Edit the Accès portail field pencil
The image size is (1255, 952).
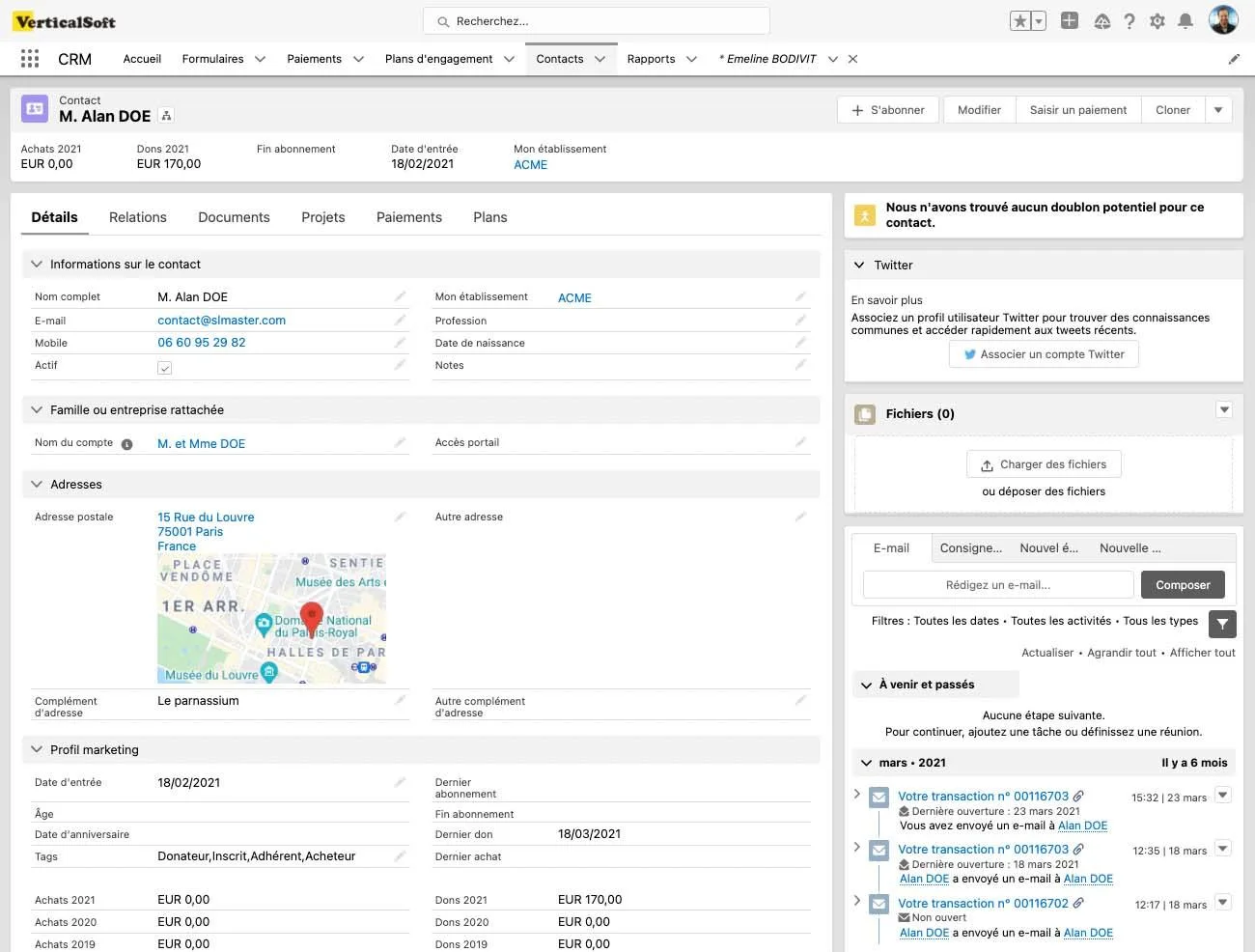[x=800, y=442]
